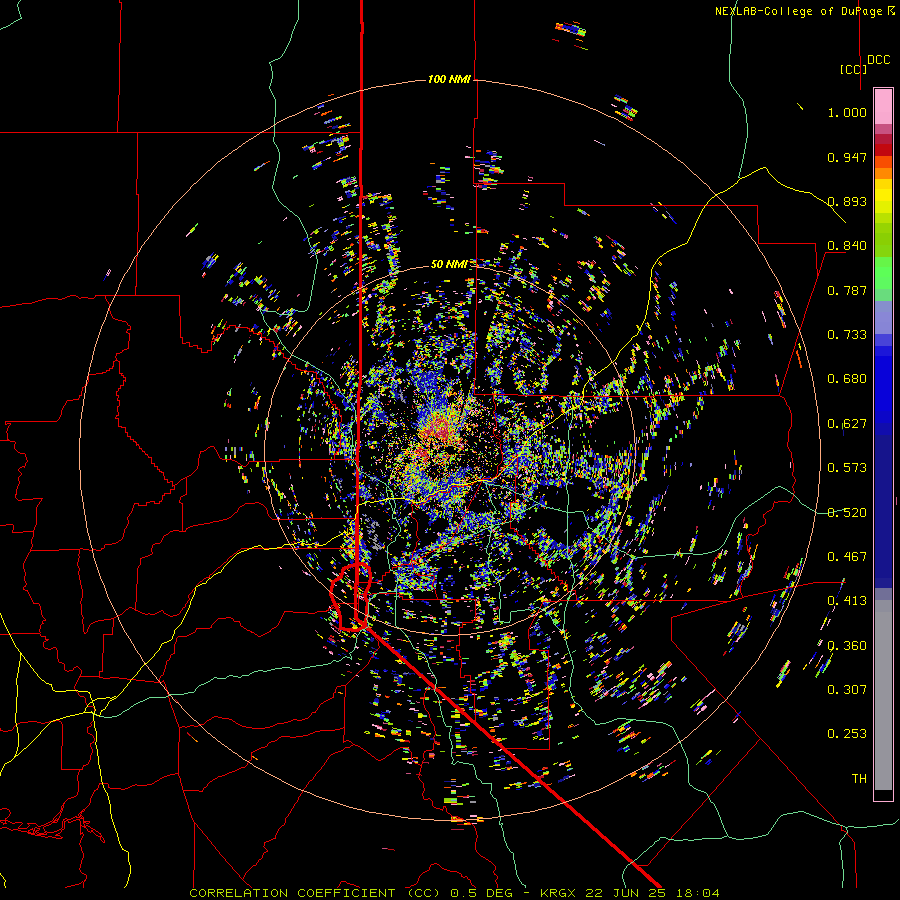This screenshot has height=900, width=900.
Task: Click the 0.680 legend value
Action: (847, 379)
